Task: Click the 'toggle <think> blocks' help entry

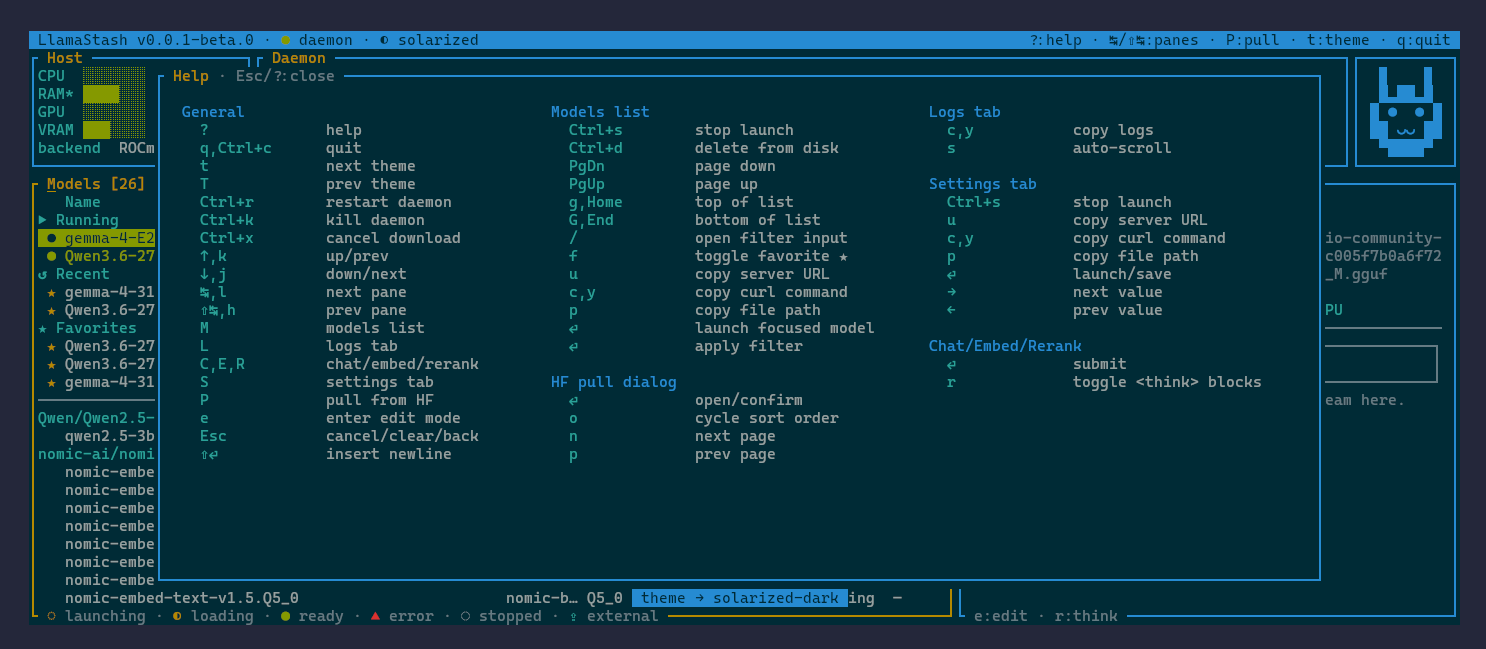Action: click(1167, 382)
